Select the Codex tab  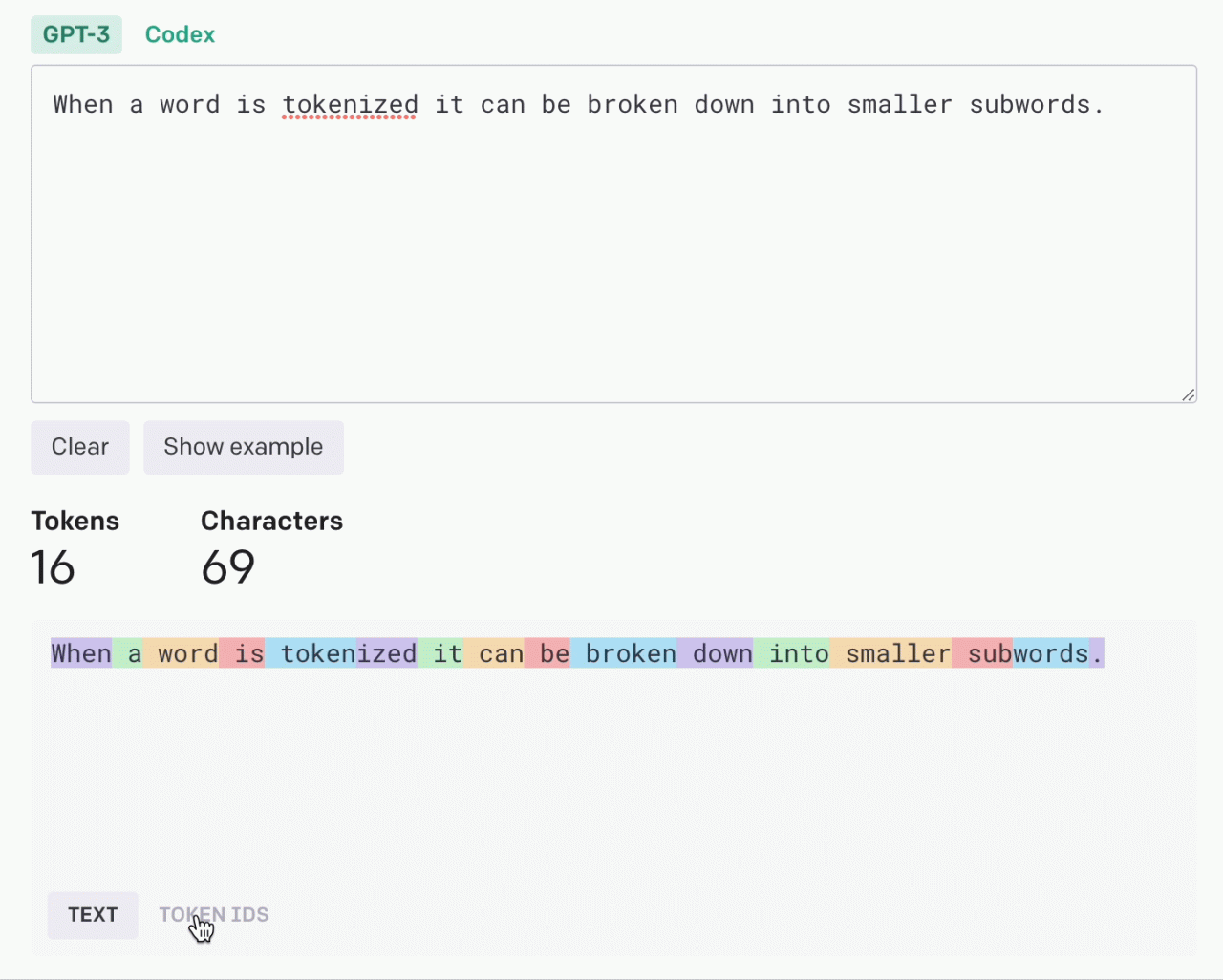tap(180, 35)
